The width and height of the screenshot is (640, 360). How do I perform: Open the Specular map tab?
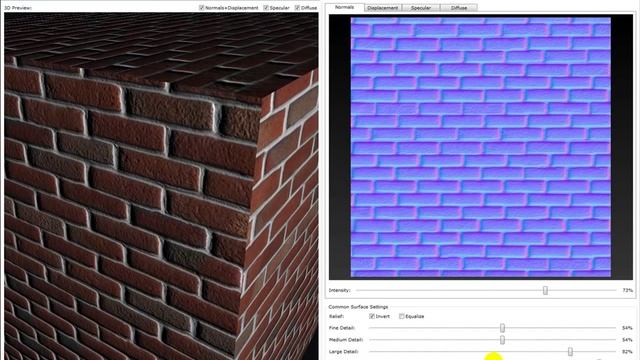pyautogui.click(x=420, y=8)
